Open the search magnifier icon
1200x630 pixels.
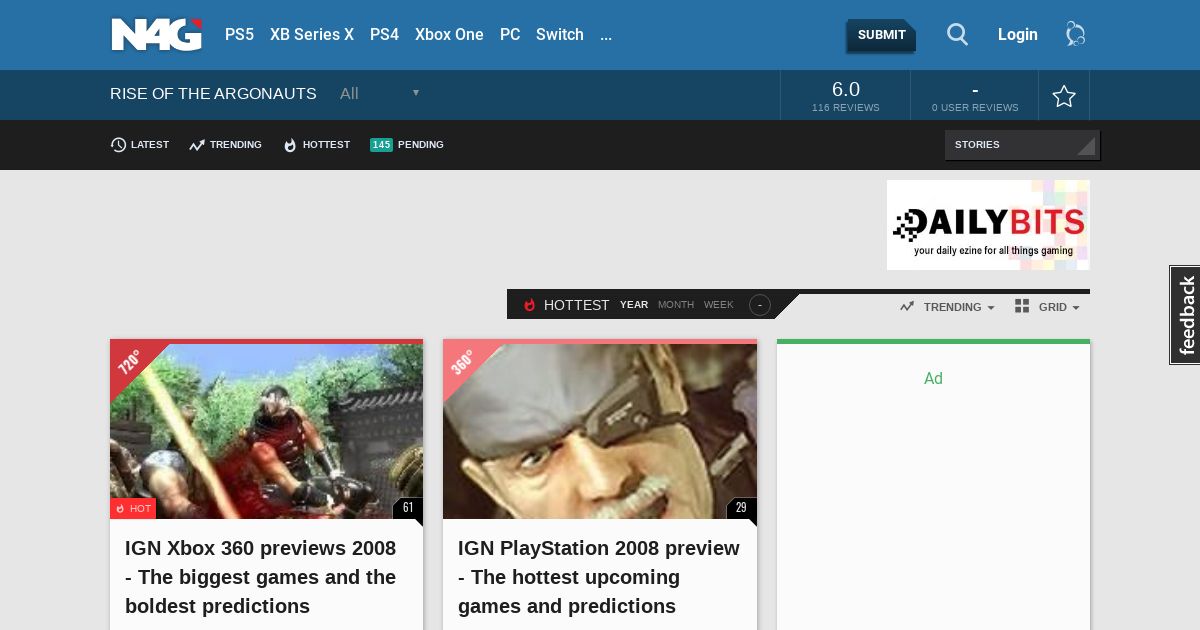click(958, 35)
